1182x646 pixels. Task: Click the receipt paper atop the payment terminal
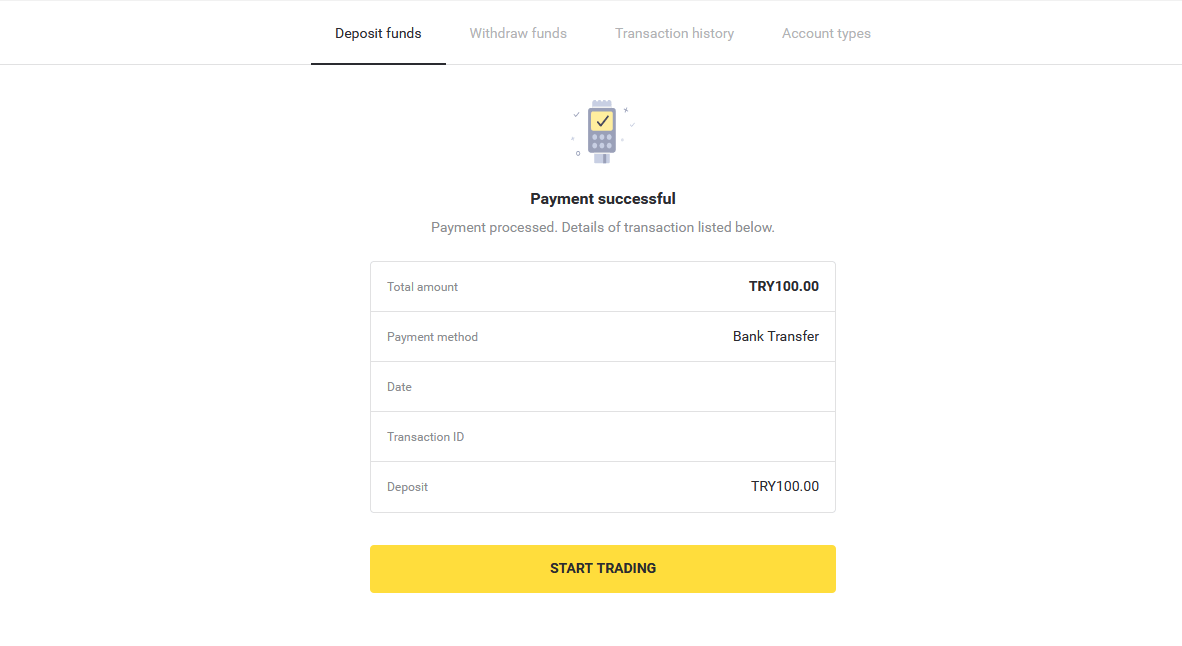(601, 104)
